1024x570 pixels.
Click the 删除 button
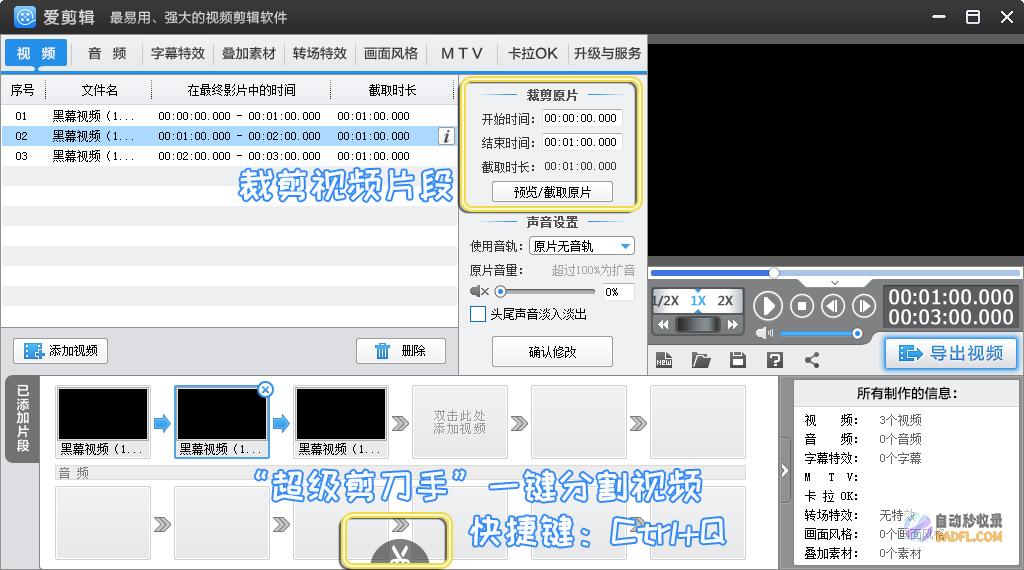point(400,351)
